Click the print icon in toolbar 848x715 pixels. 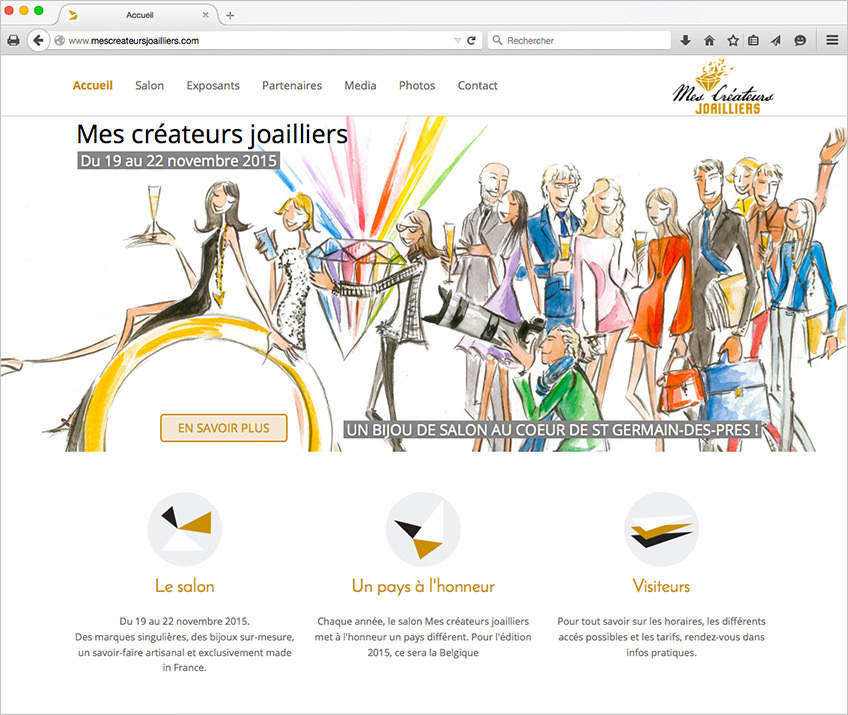pos(12,41)
